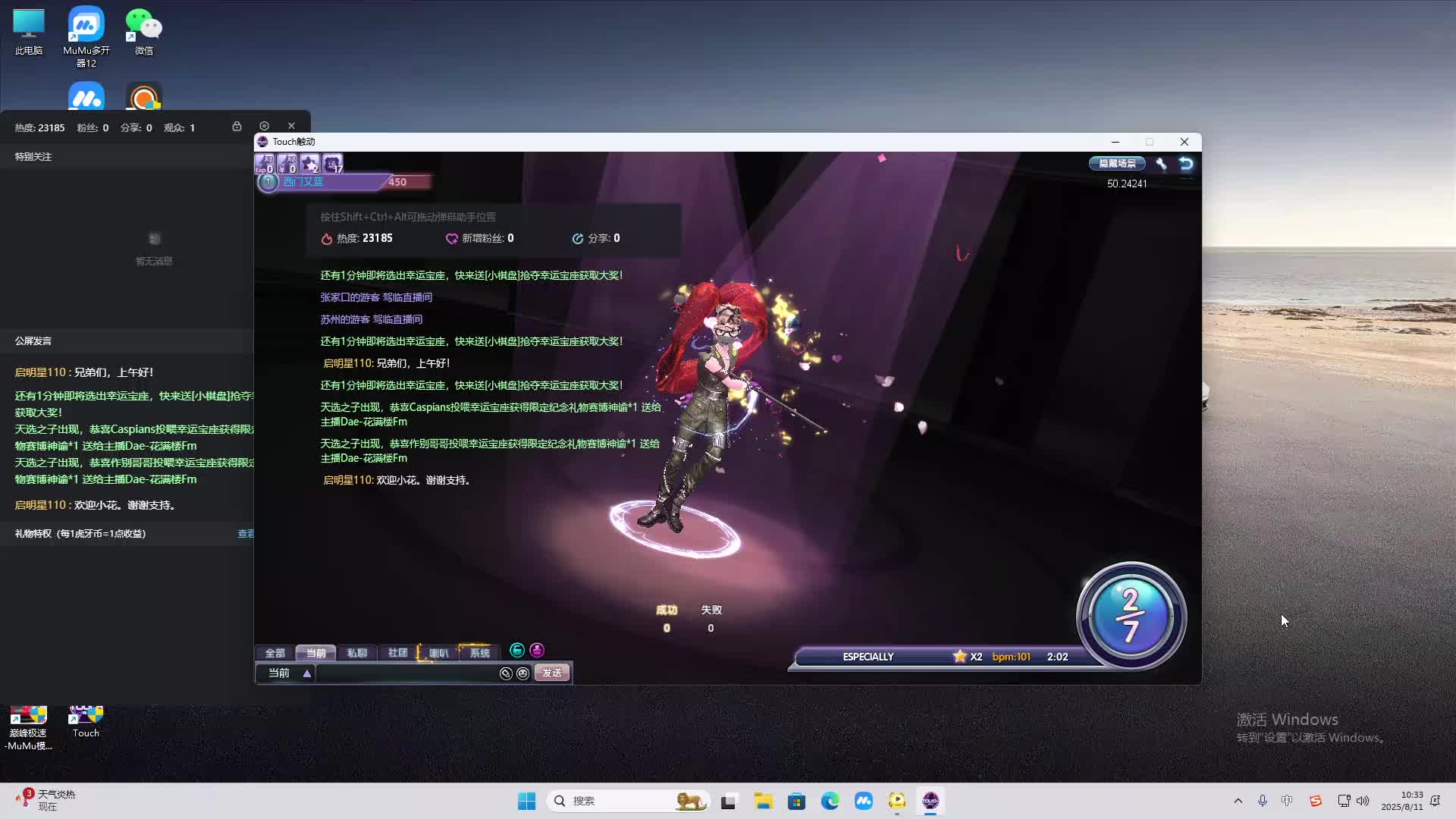Click the Exp X2 boost icon
The image size is (1456, 819).
coord(264,163)
